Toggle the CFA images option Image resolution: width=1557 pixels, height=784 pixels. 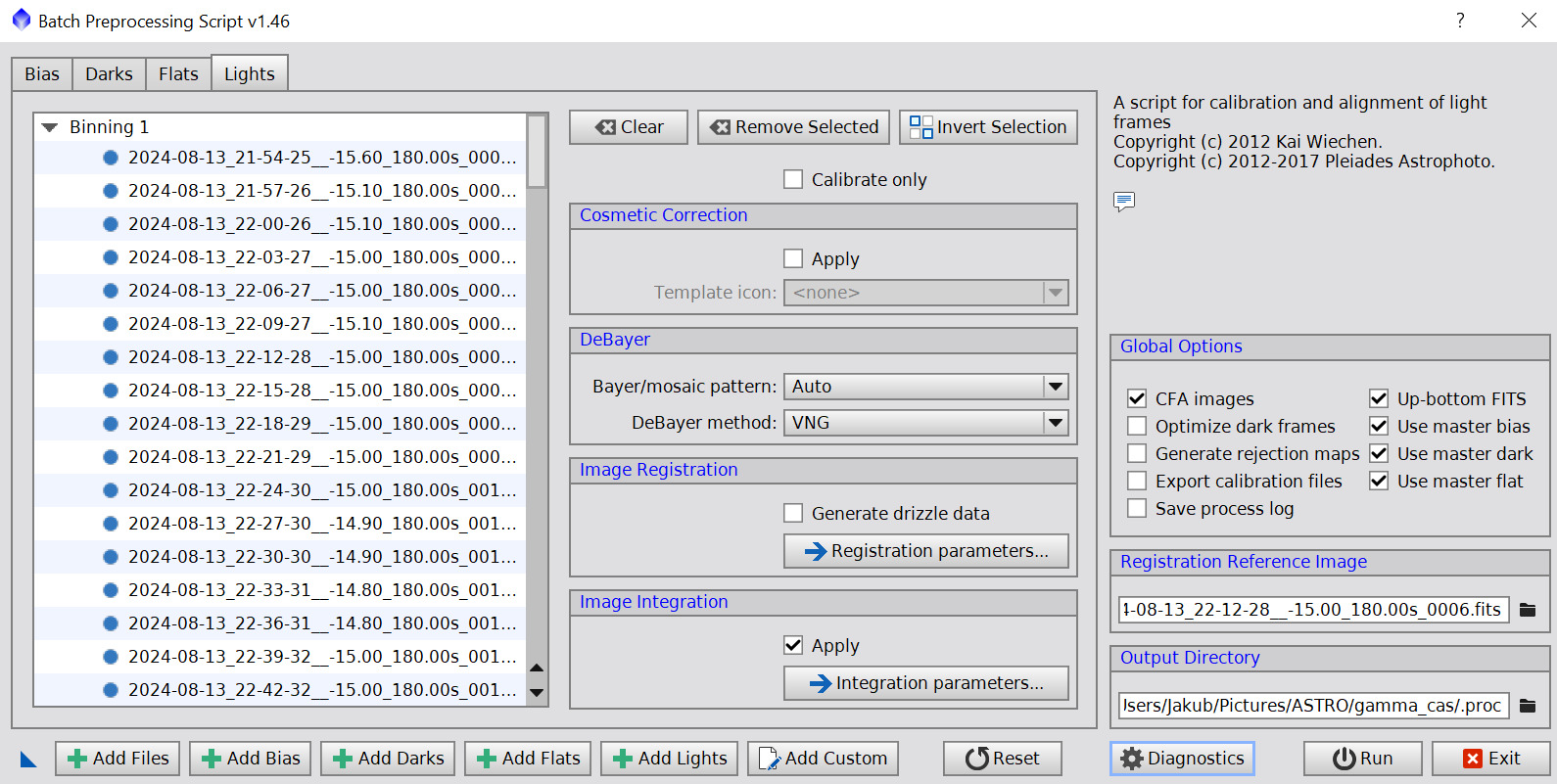[x=1137, y=398]
